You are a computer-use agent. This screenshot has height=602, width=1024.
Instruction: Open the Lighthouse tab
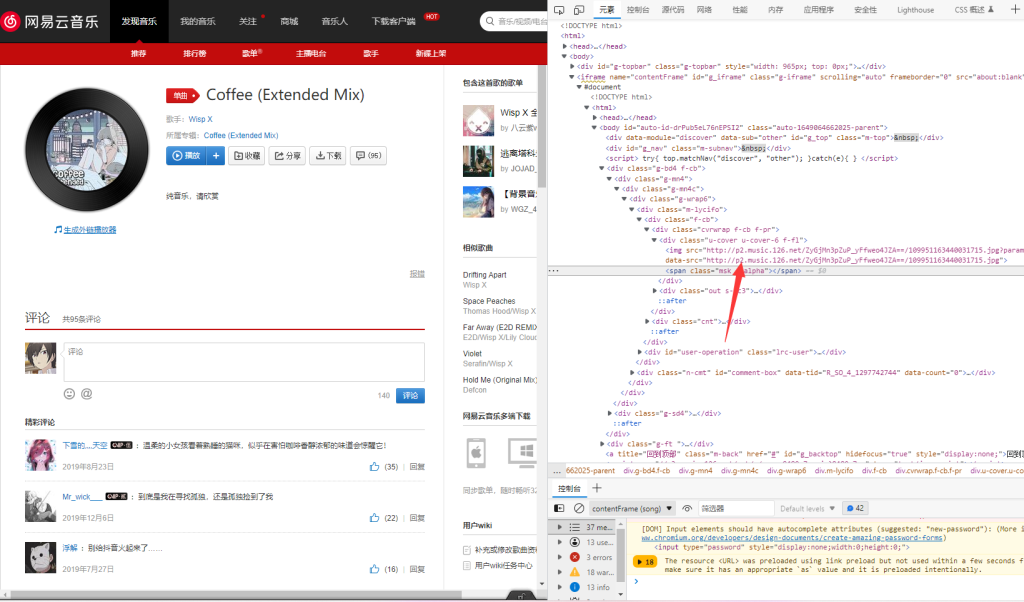click(x=915, y=10)
